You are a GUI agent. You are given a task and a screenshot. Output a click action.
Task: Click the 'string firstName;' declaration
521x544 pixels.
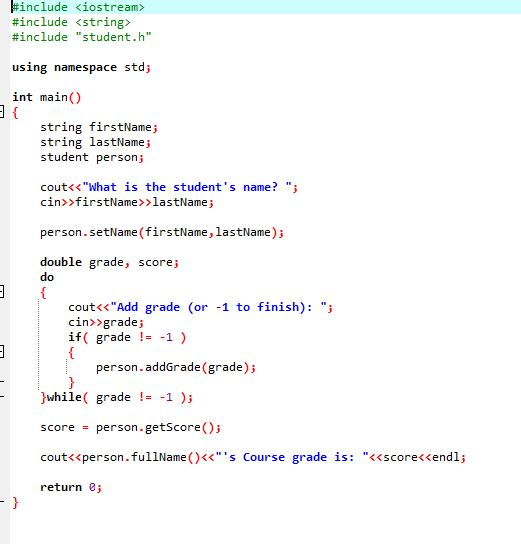(99, 127)
